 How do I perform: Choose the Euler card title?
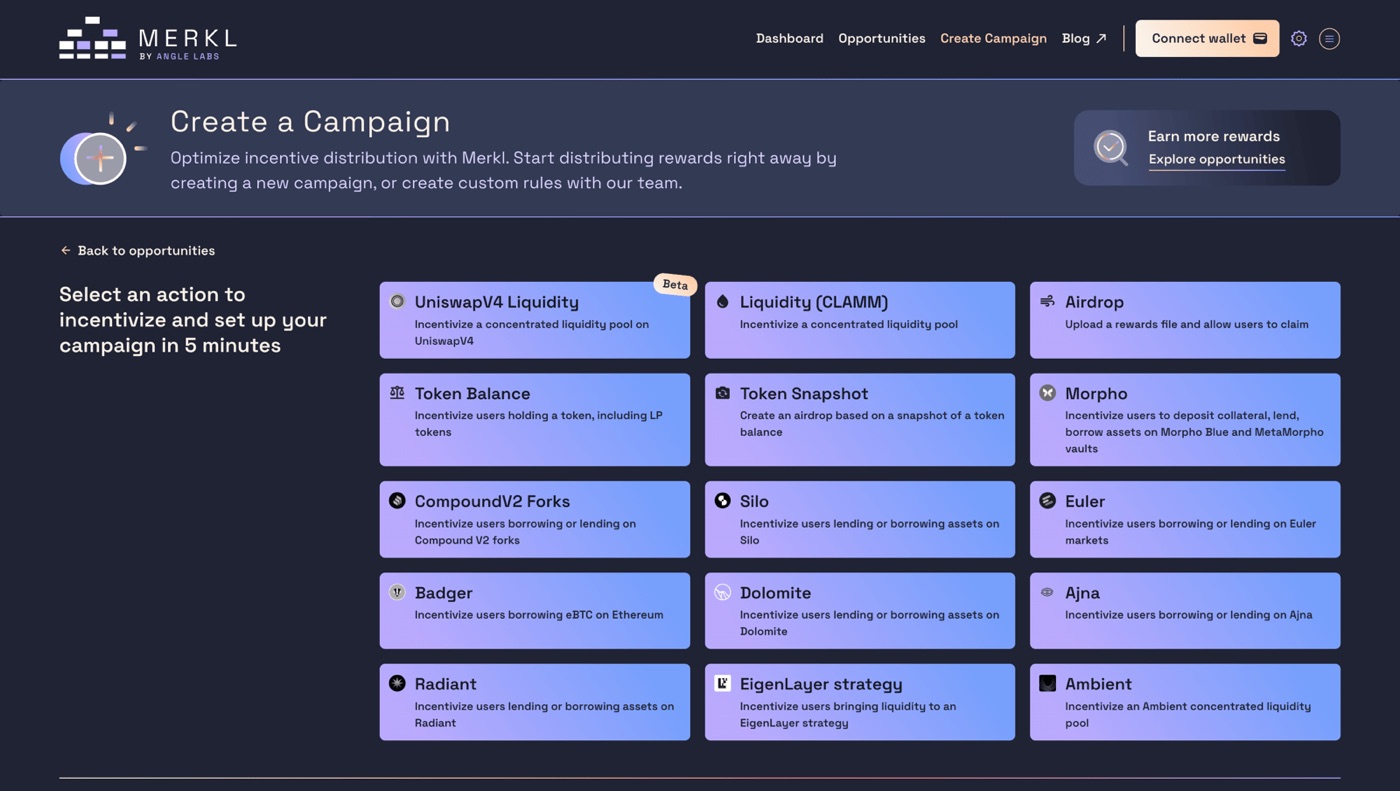click(1085, 501)
